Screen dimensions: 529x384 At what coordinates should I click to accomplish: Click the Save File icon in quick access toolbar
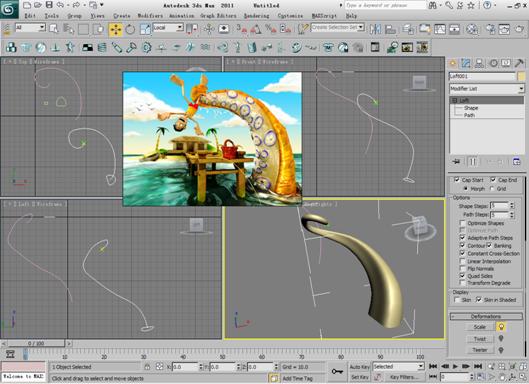coord(49,5)
